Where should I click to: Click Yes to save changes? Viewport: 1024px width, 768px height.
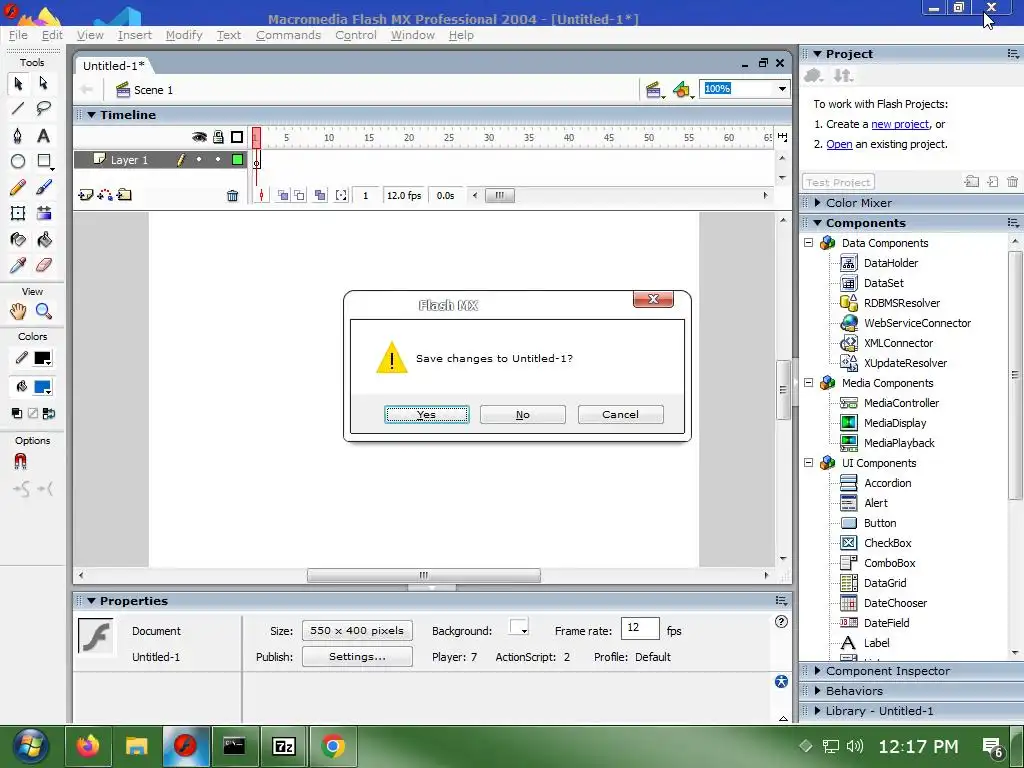(426, 415)
